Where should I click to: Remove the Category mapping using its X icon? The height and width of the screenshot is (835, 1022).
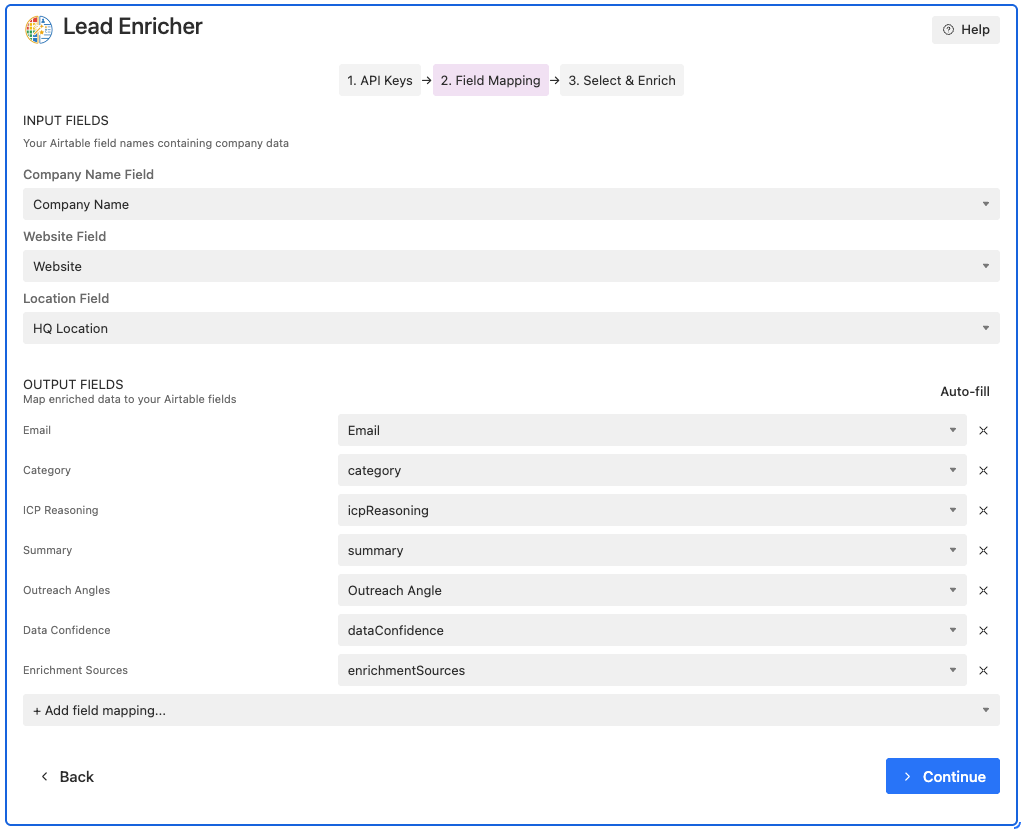(983, 470)
